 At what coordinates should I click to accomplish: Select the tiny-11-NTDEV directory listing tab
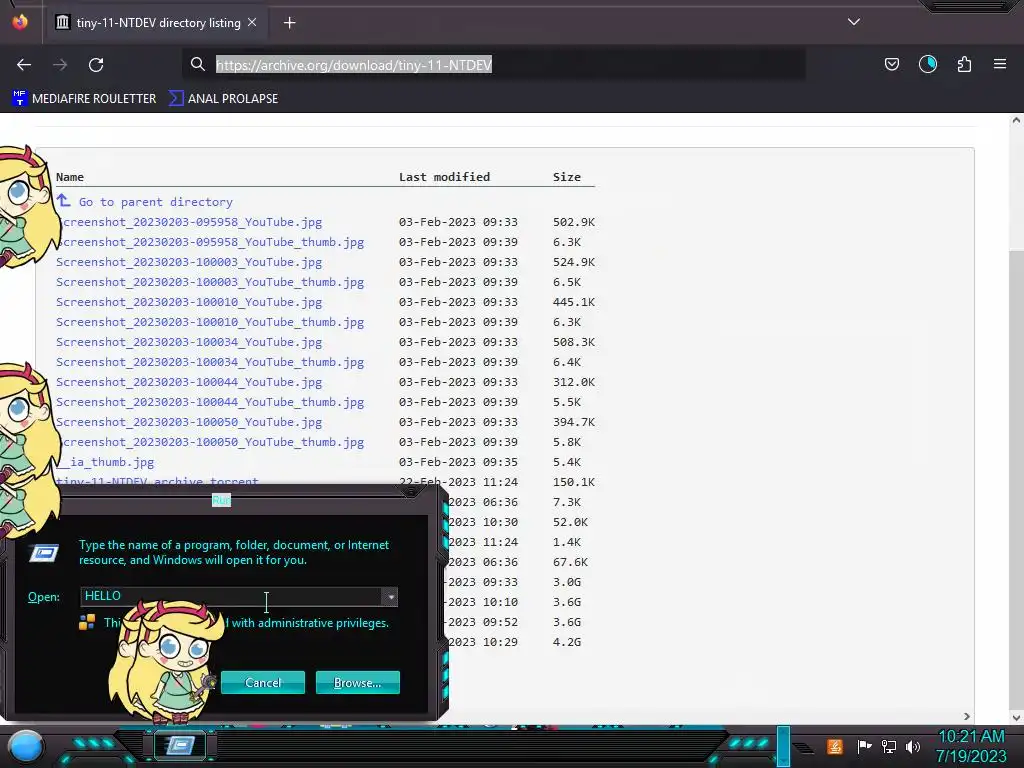(x=157, y=23)
